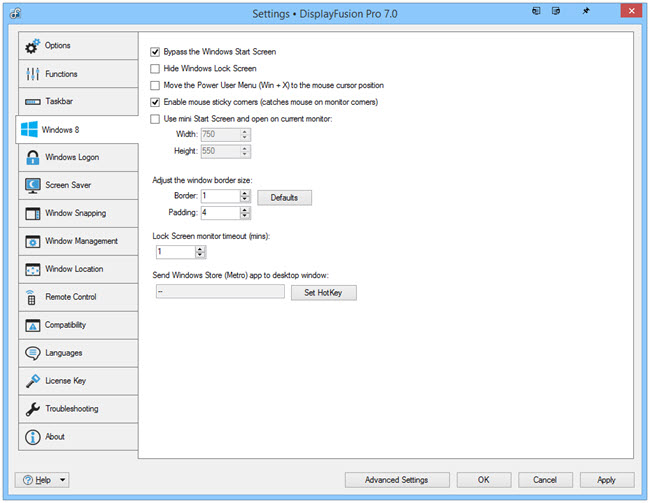Open the Screen Saver tab
650x503 pixels.
[x=78, y=185]
